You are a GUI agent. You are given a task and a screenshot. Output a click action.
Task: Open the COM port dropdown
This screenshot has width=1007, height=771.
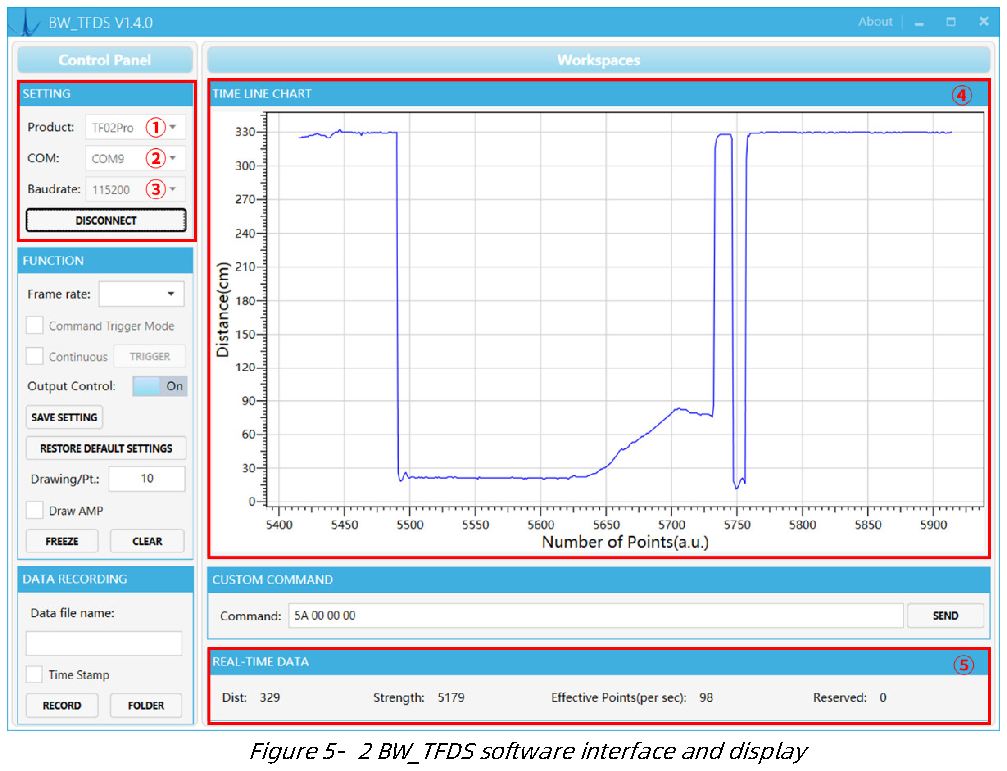coord(136,158)
